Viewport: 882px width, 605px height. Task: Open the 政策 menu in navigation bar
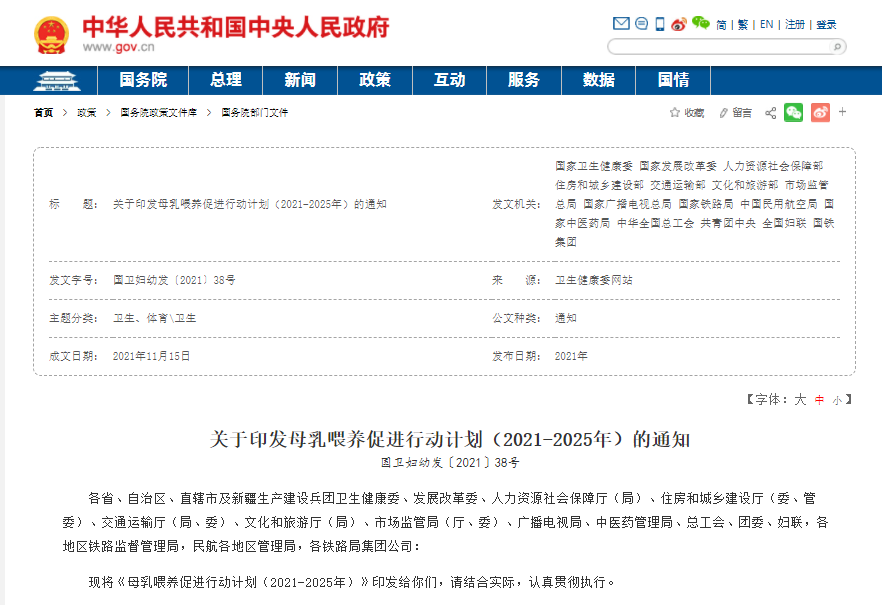coord(375,80)
